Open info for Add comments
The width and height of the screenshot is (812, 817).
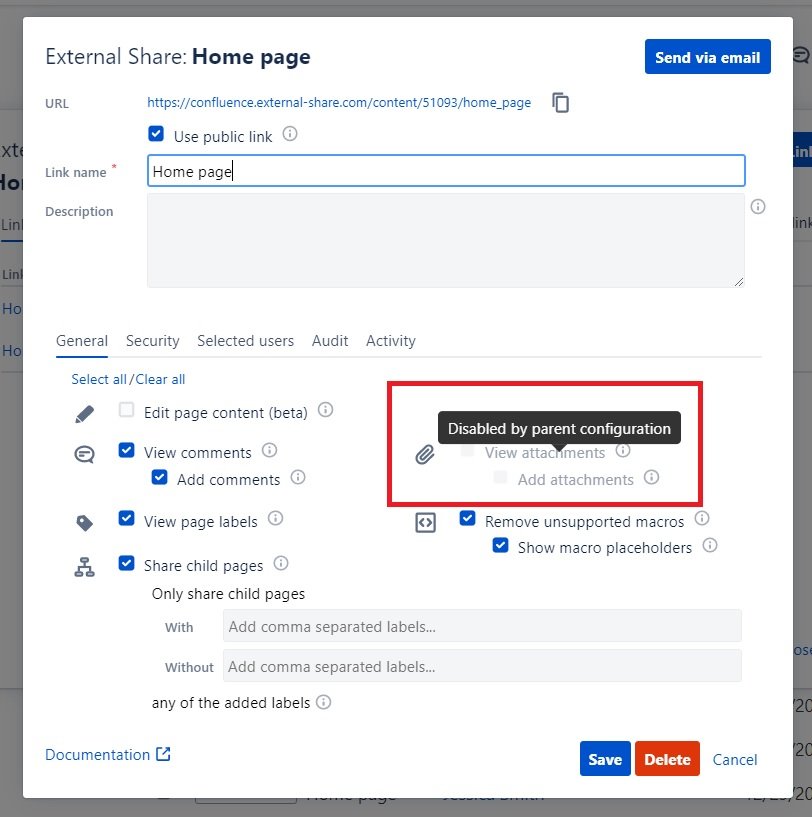[x=298, y=477]
